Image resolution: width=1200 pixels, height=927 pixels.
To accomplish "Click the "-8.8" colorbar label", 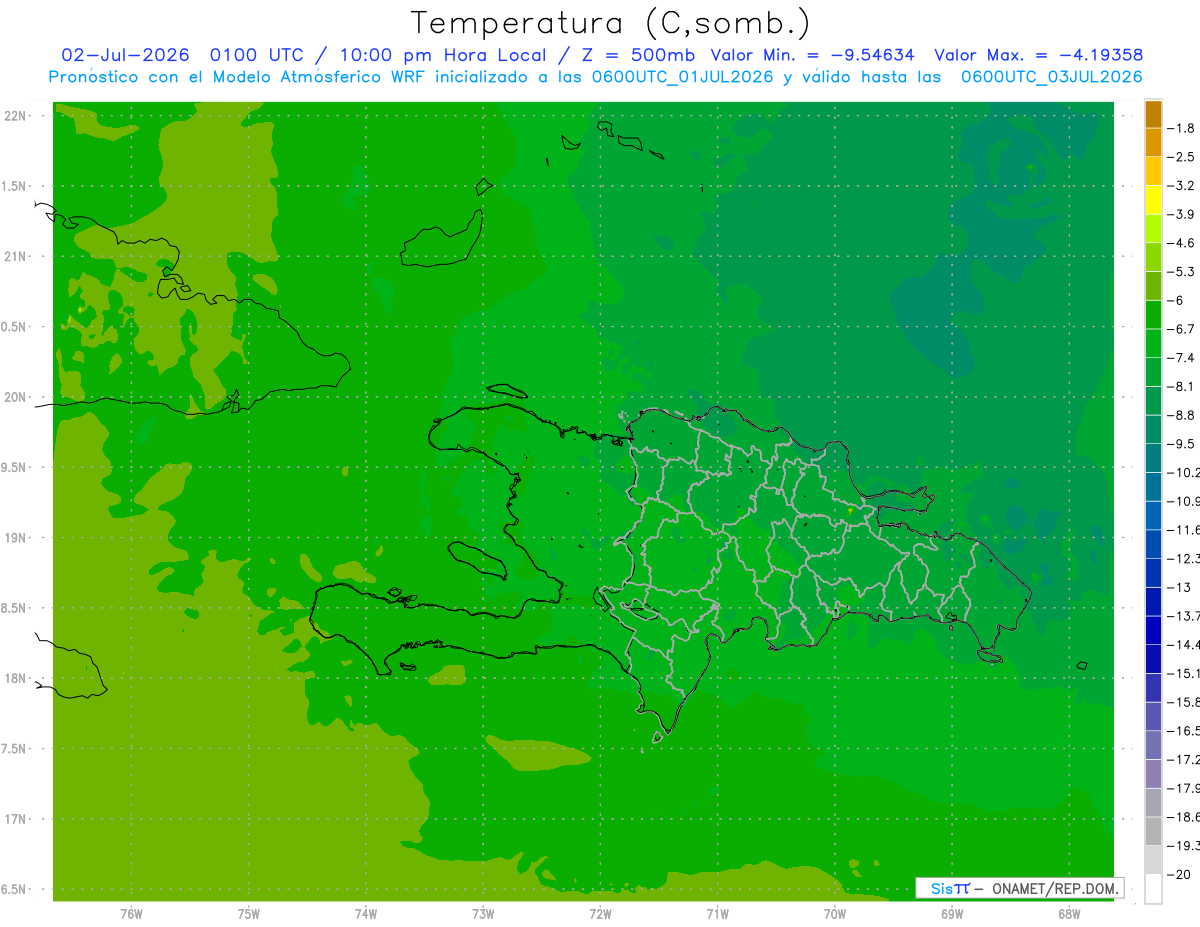I will tap(1181, 415).
